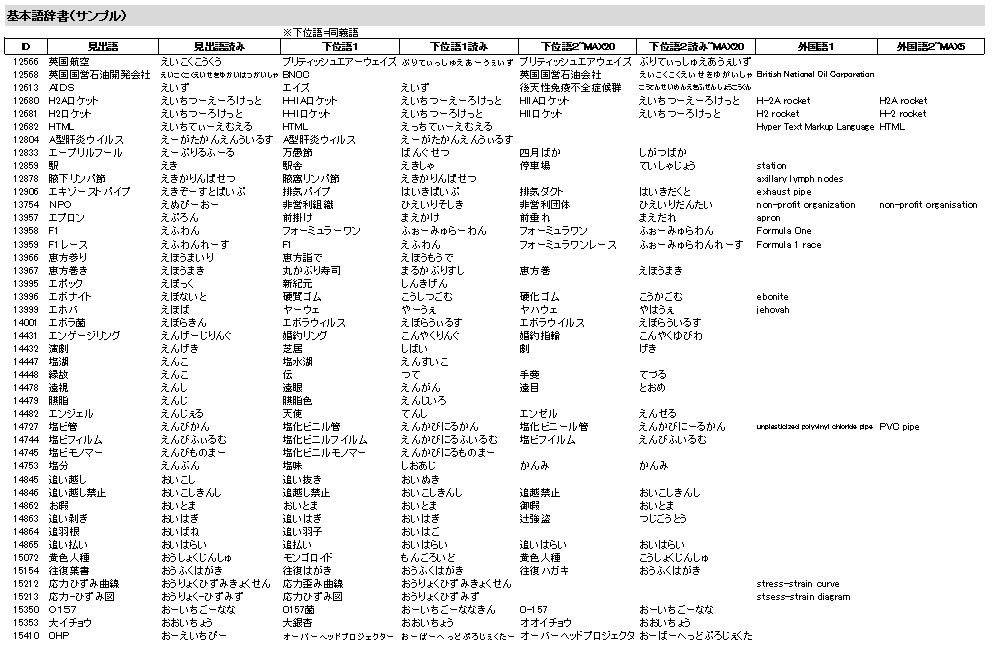Click the AIDS headword
The image size is (992, 659).
[61, 87]
